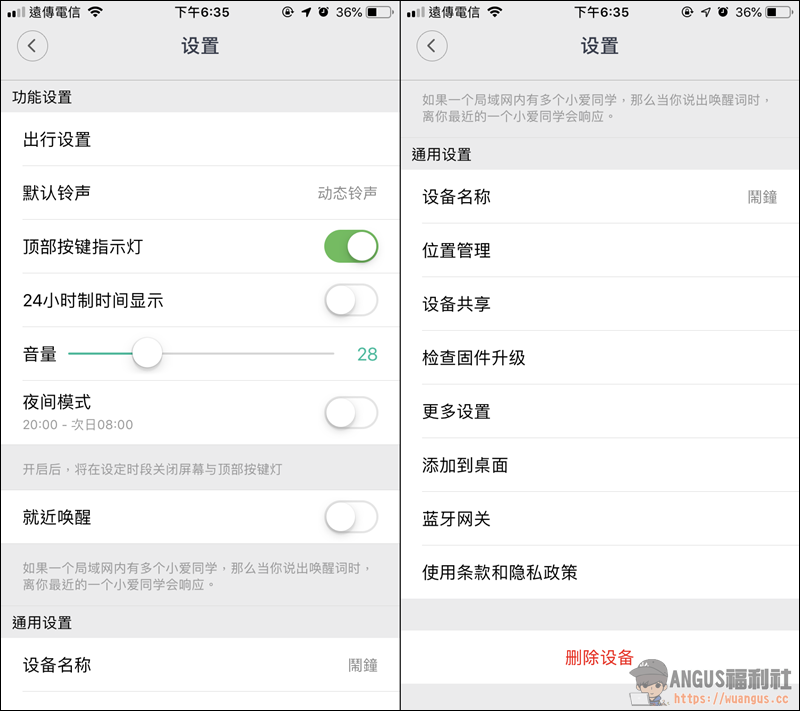Open 默认铃声 ringtone selection
Image resolution: width=800 pixels, height=711 pixels.
pyautogui.click(x=200, y=193)
